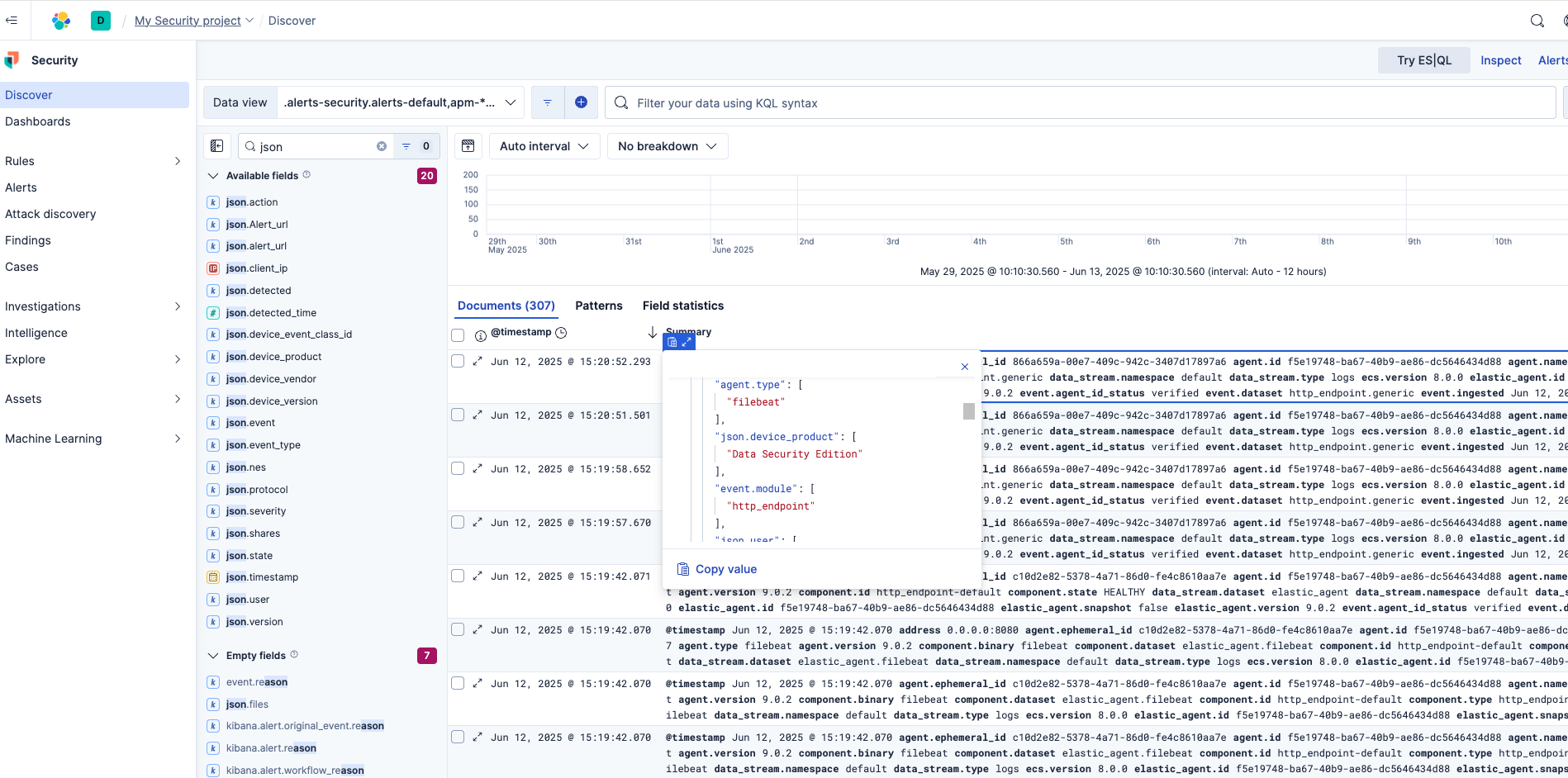Click the D space avatar
Screen dimensions: 1568x778
tap(101, 21)
